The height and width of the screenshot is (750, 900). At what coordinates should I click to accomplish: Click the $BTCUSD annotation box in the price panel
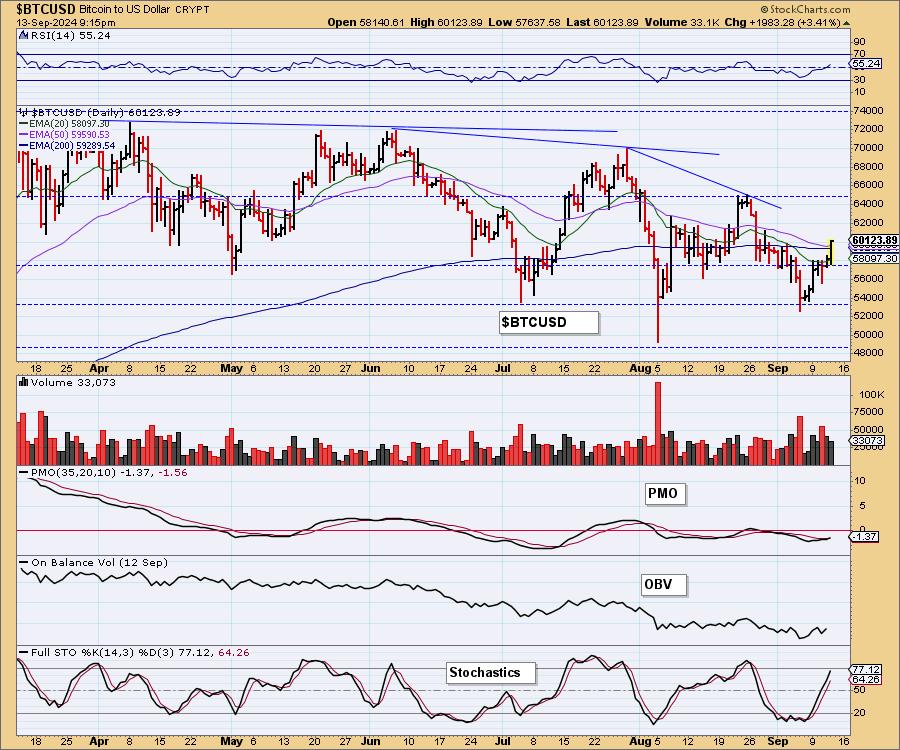tap(549, 322)
